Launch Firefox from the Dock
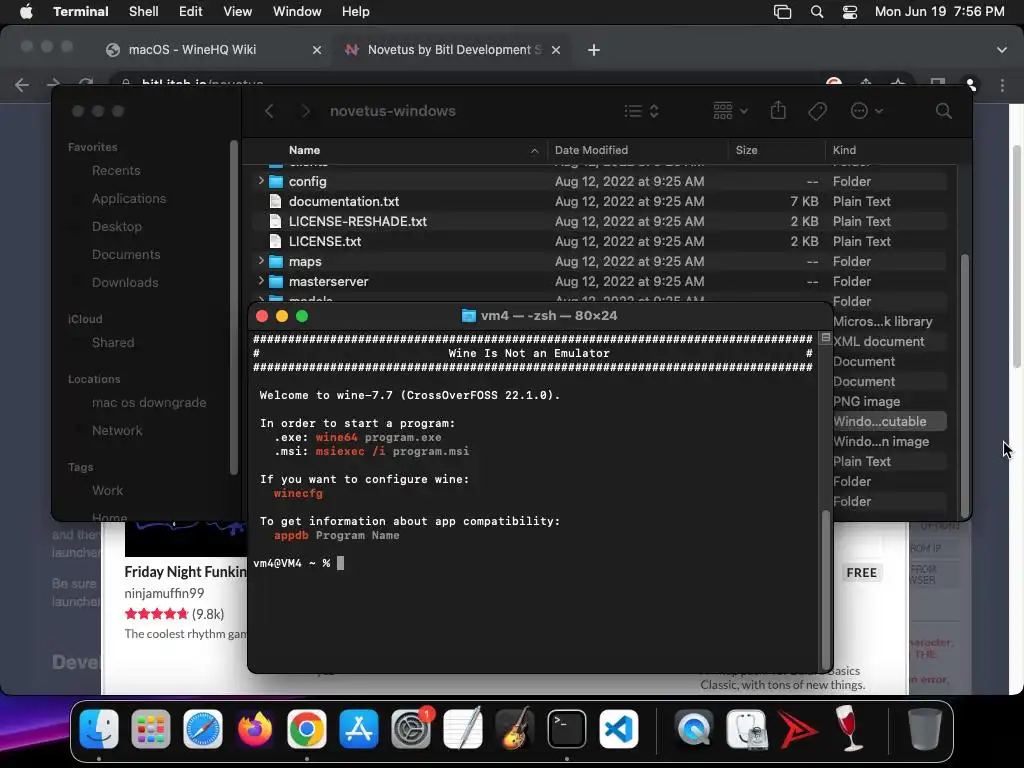1024x768 pixels. [255, 729]
